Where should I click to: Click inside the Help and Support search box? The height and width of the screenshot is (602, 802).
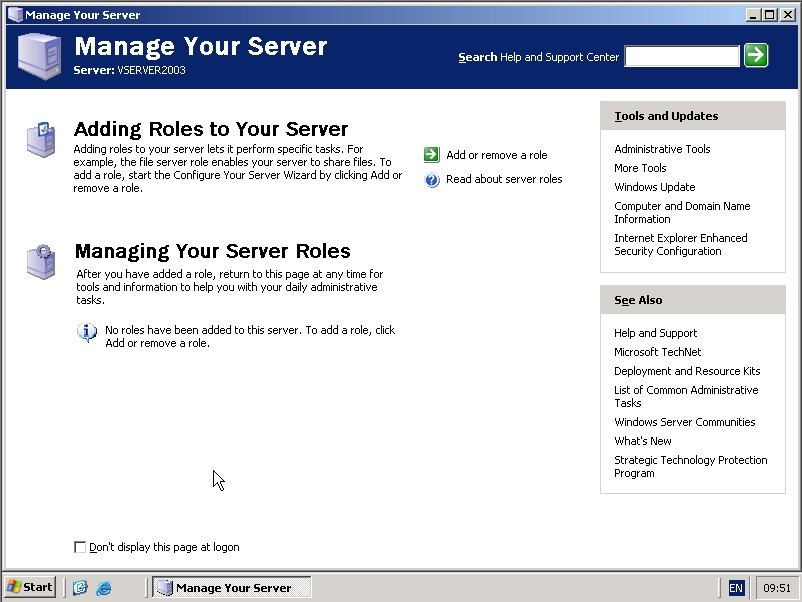(x=681, y=57)
